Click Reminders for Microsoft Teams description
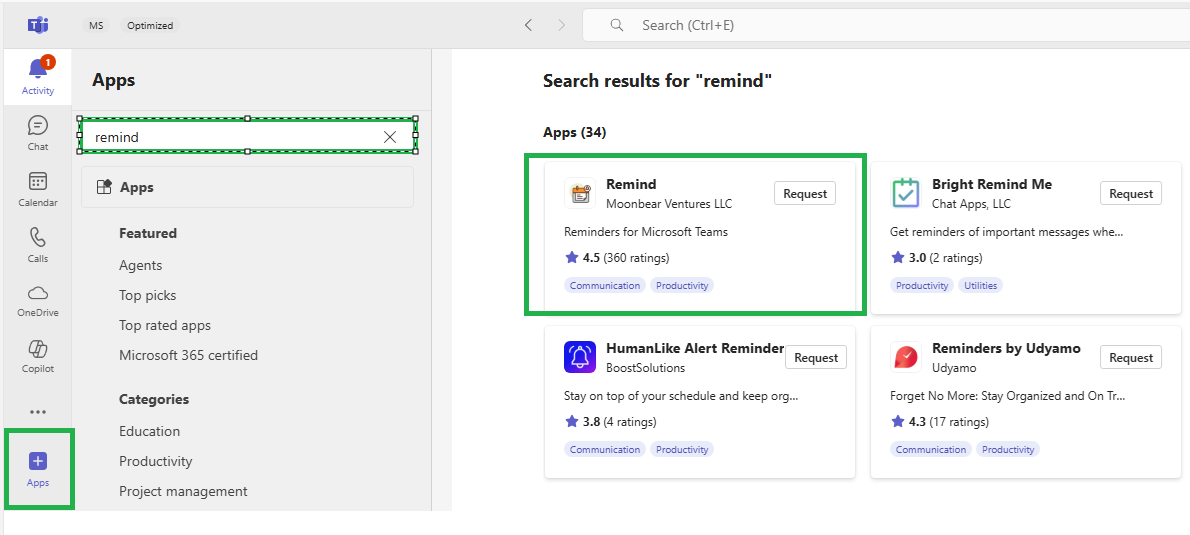 click(x=646, y=231)
